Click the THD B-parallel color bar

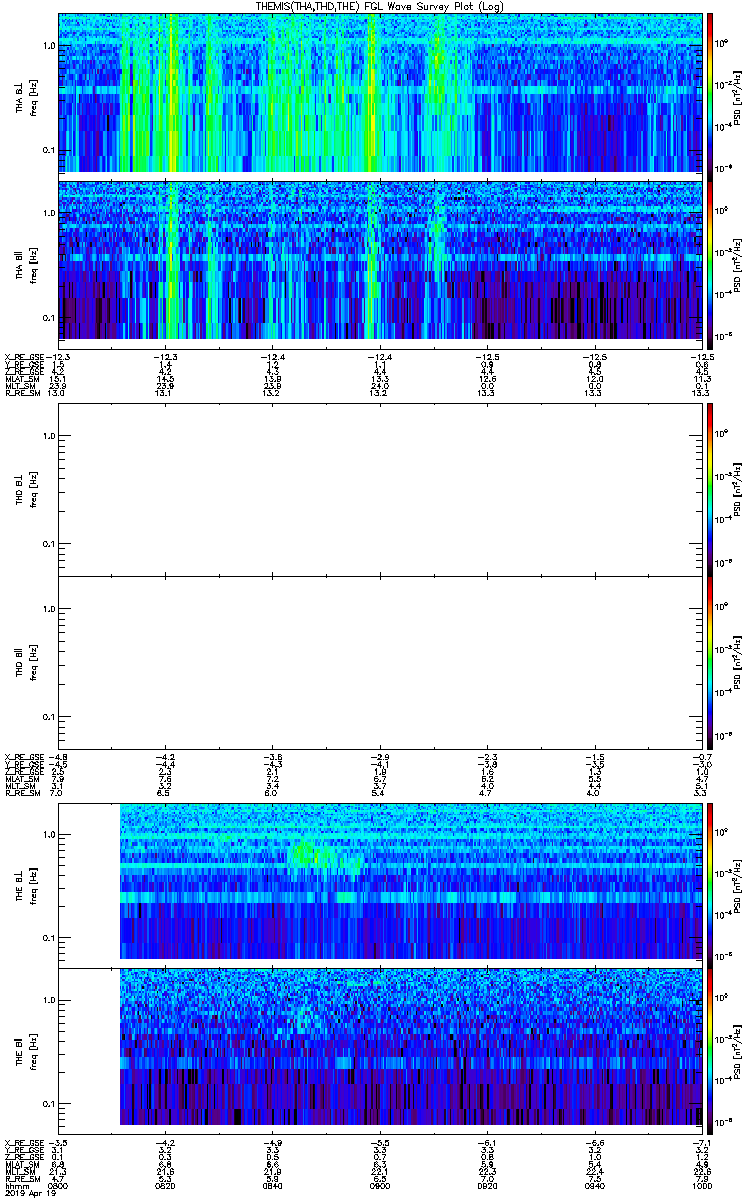click(710, 662)
